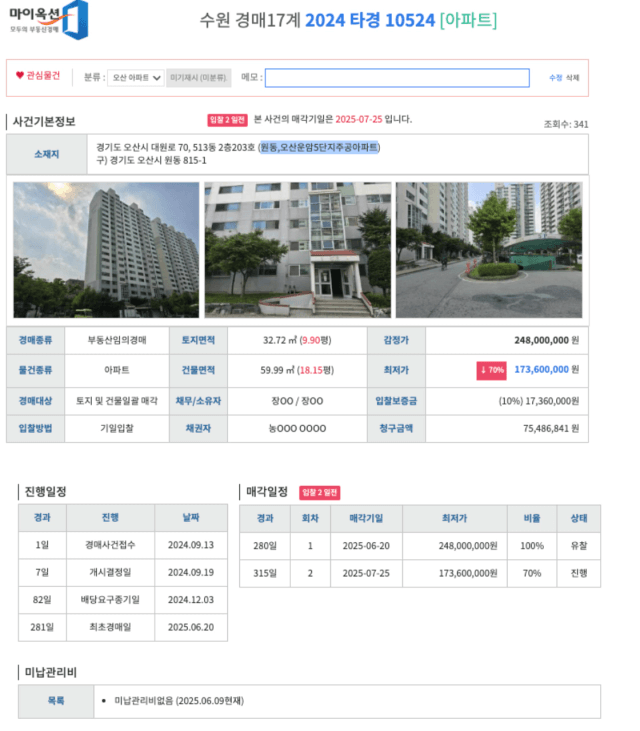640x731 pixels.
Task: Click the 입찰 2 일전 badge beside 매각일정
Action: (320, 493)
